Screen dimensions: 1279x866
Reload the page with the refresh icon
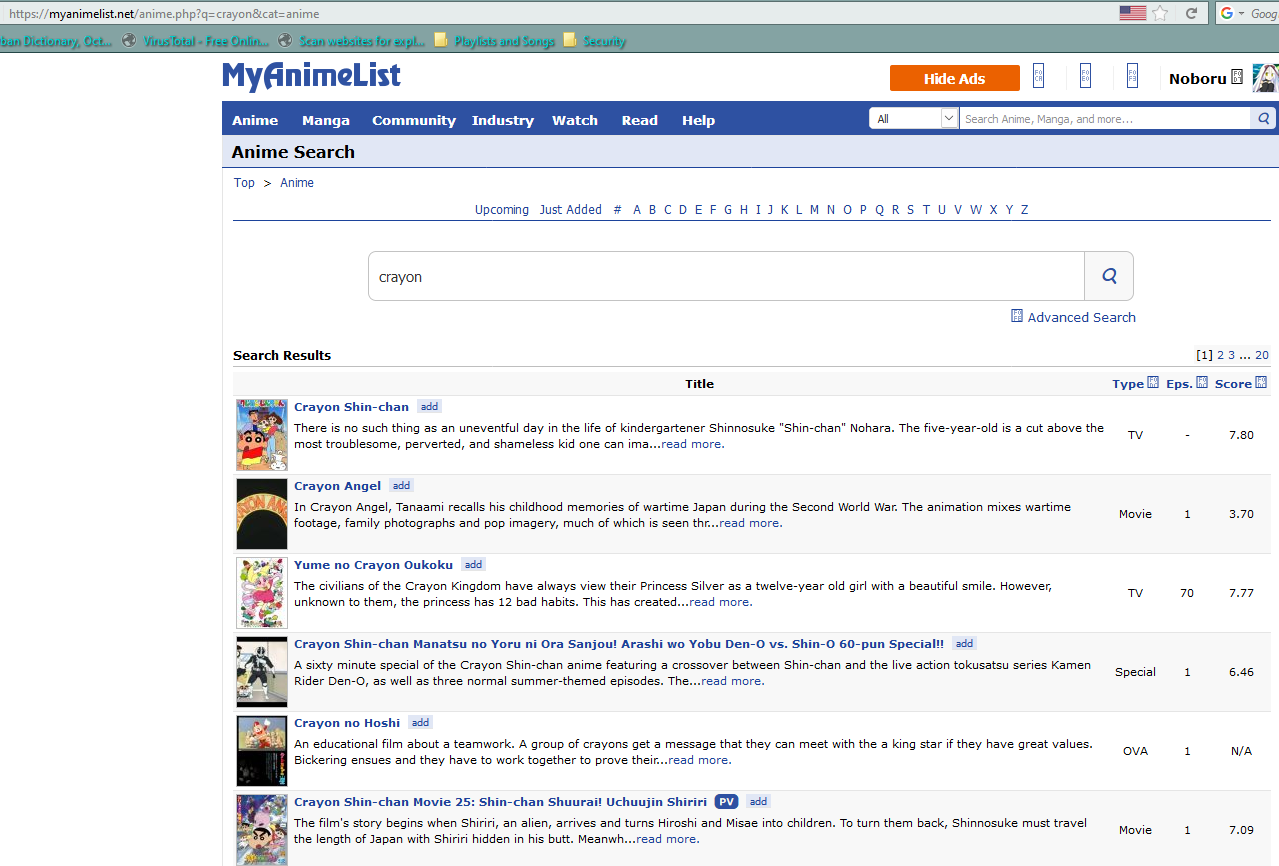pyautogui.click(x=1191, y=13)
